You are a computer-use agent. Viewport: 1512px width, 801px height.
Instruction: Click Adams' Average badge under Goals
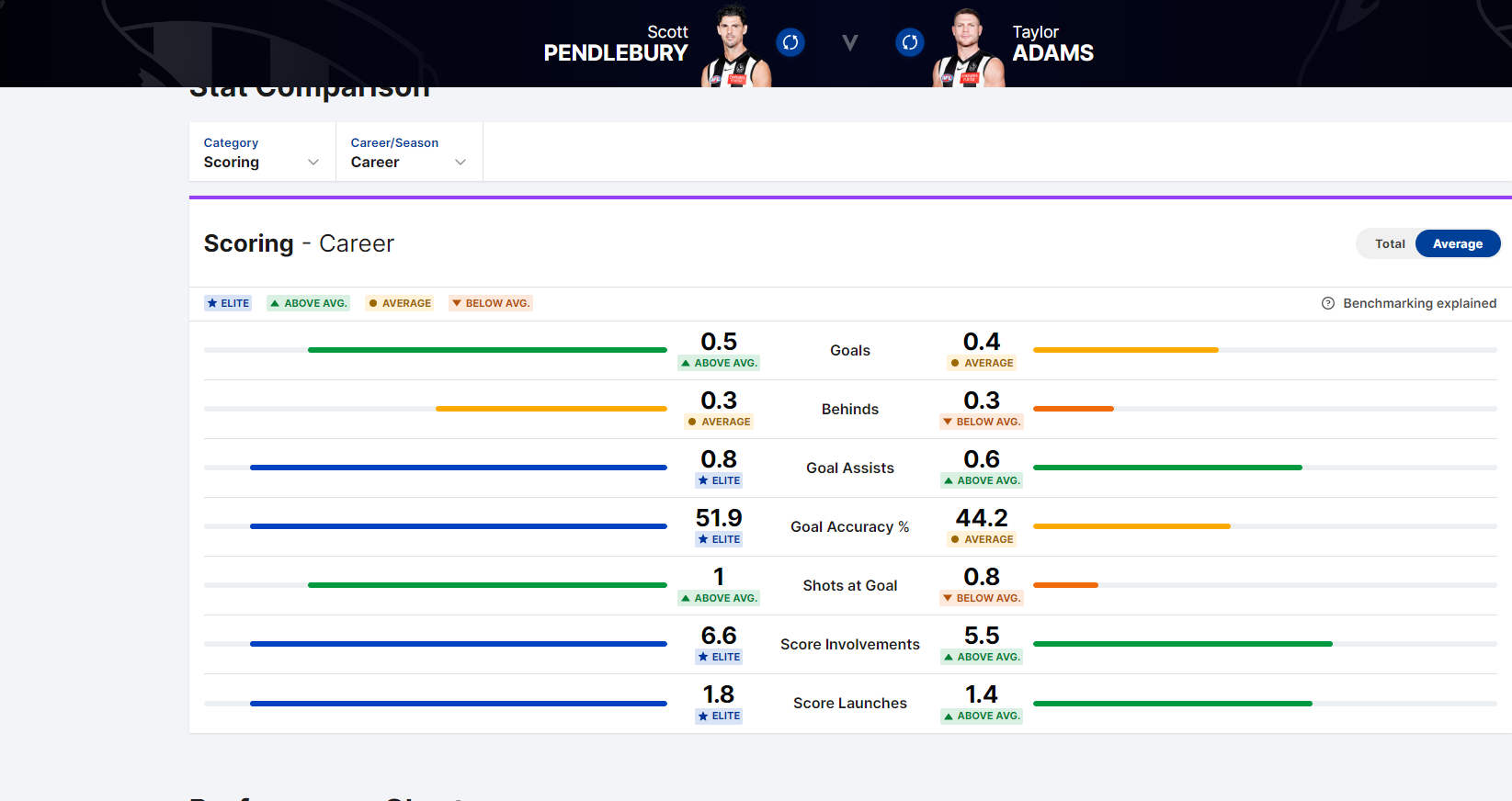click(x=982, y=363)
